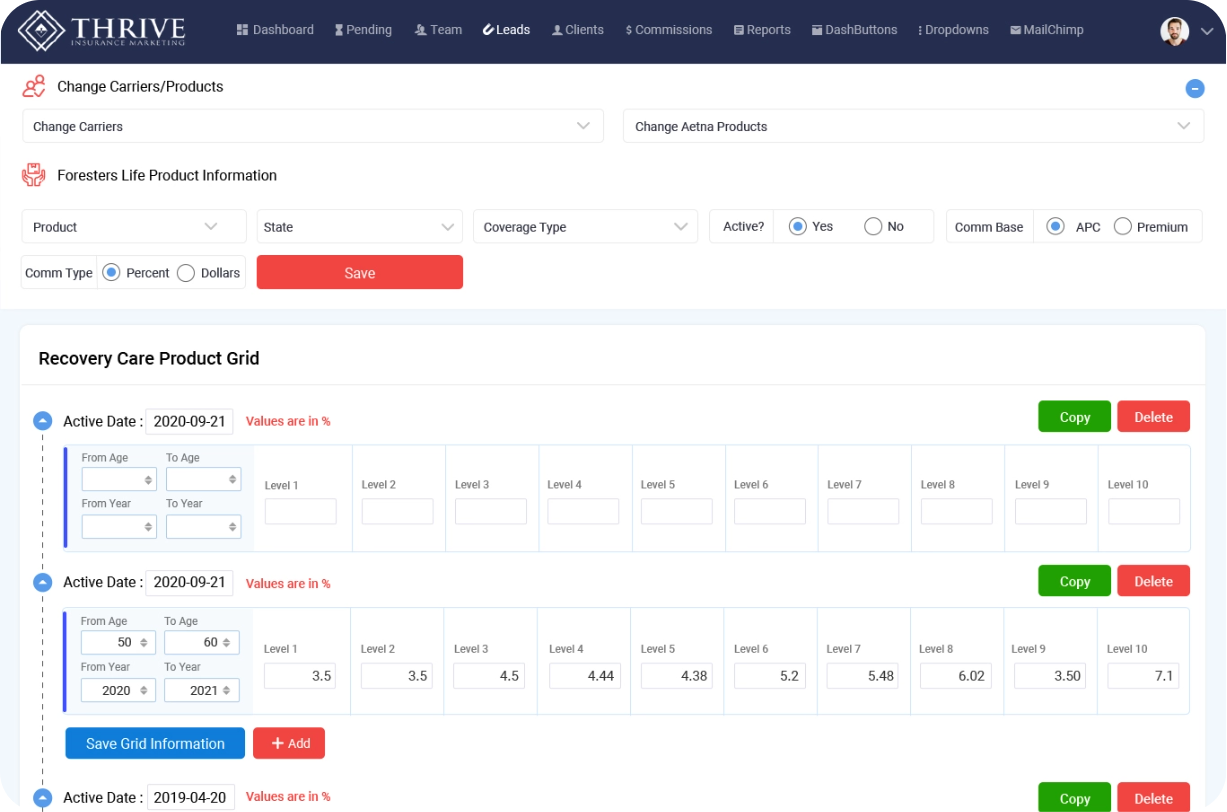Click the Level 3 field showing 4.5
Image resolution: width=1227 pixels, height=812 pixels.
click(489, 676)
